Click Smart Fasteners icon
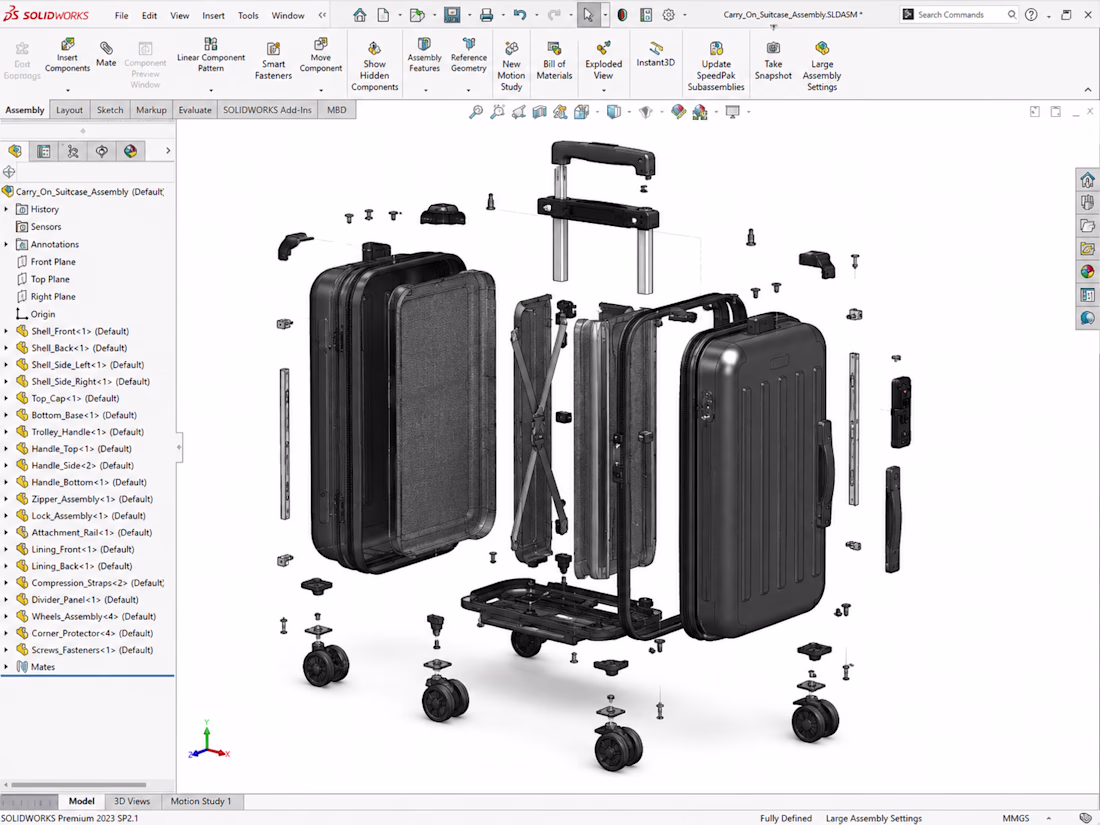The height and width of the screenshot is (825, 1100). (x=273, y=60)
